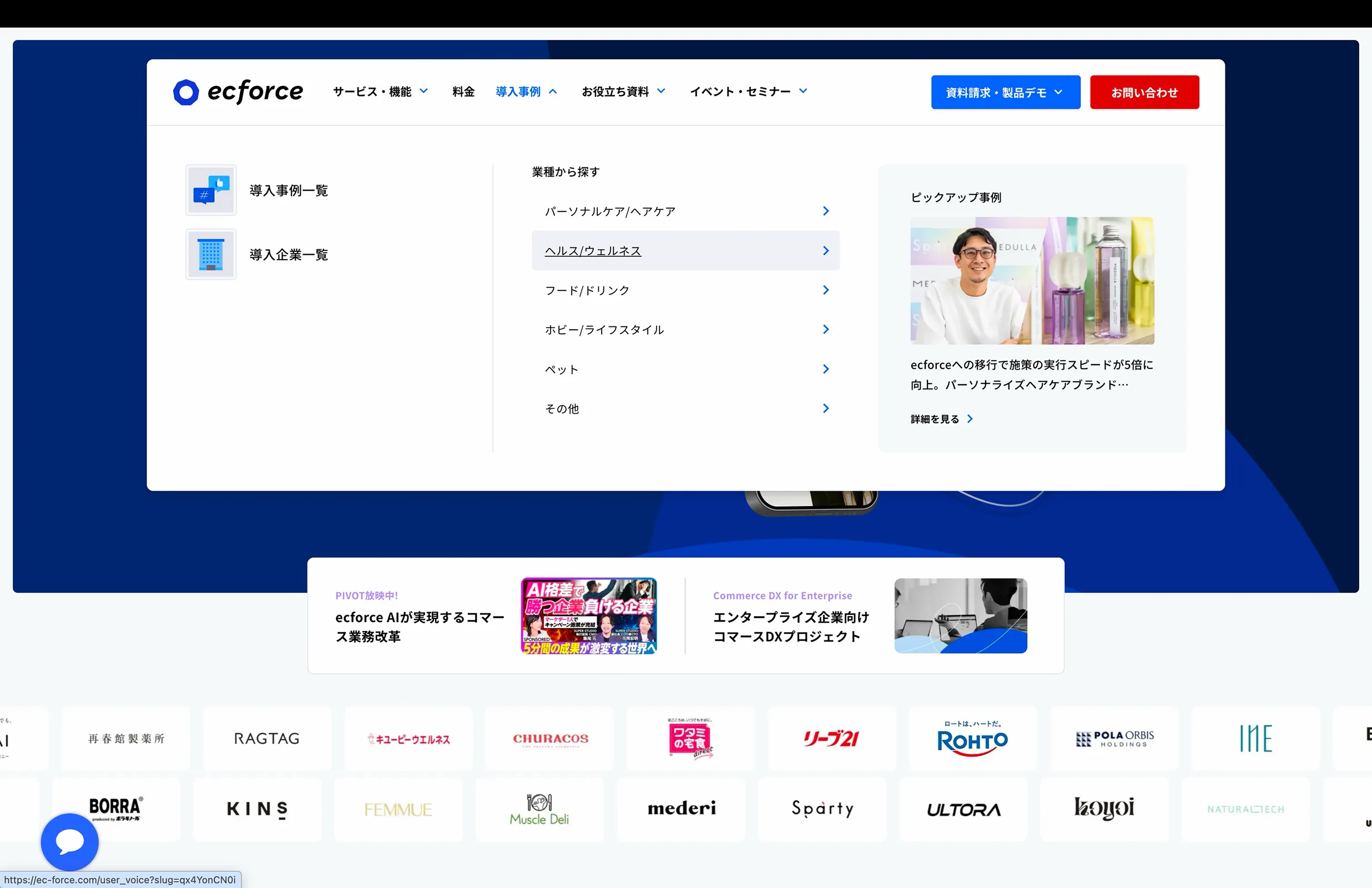Click the INE logo
The image size is (1372, 888).
click(1255, 739)
